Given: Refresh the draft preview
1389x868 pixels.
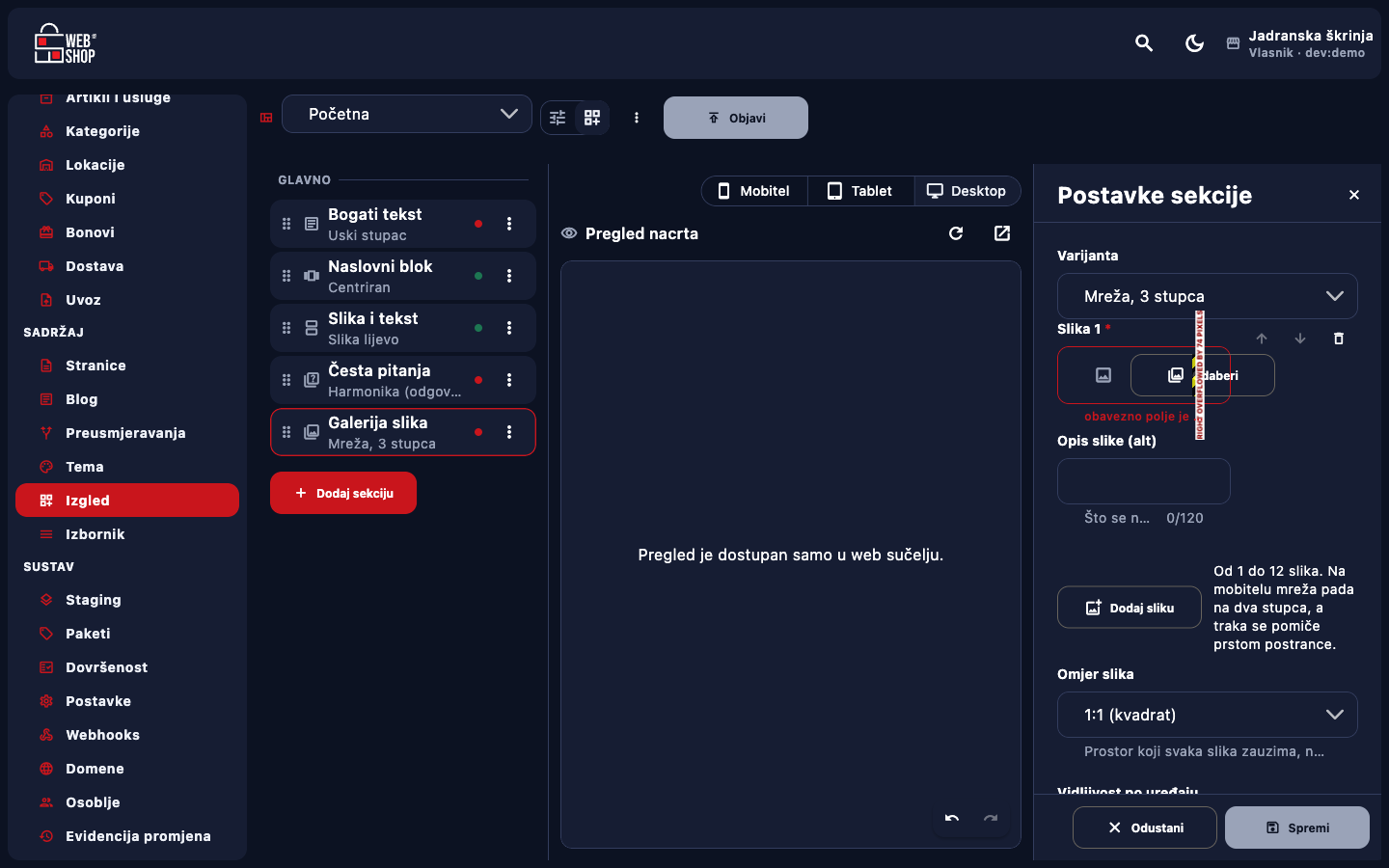Looking at the screenshot, I should tap(956, 233).
